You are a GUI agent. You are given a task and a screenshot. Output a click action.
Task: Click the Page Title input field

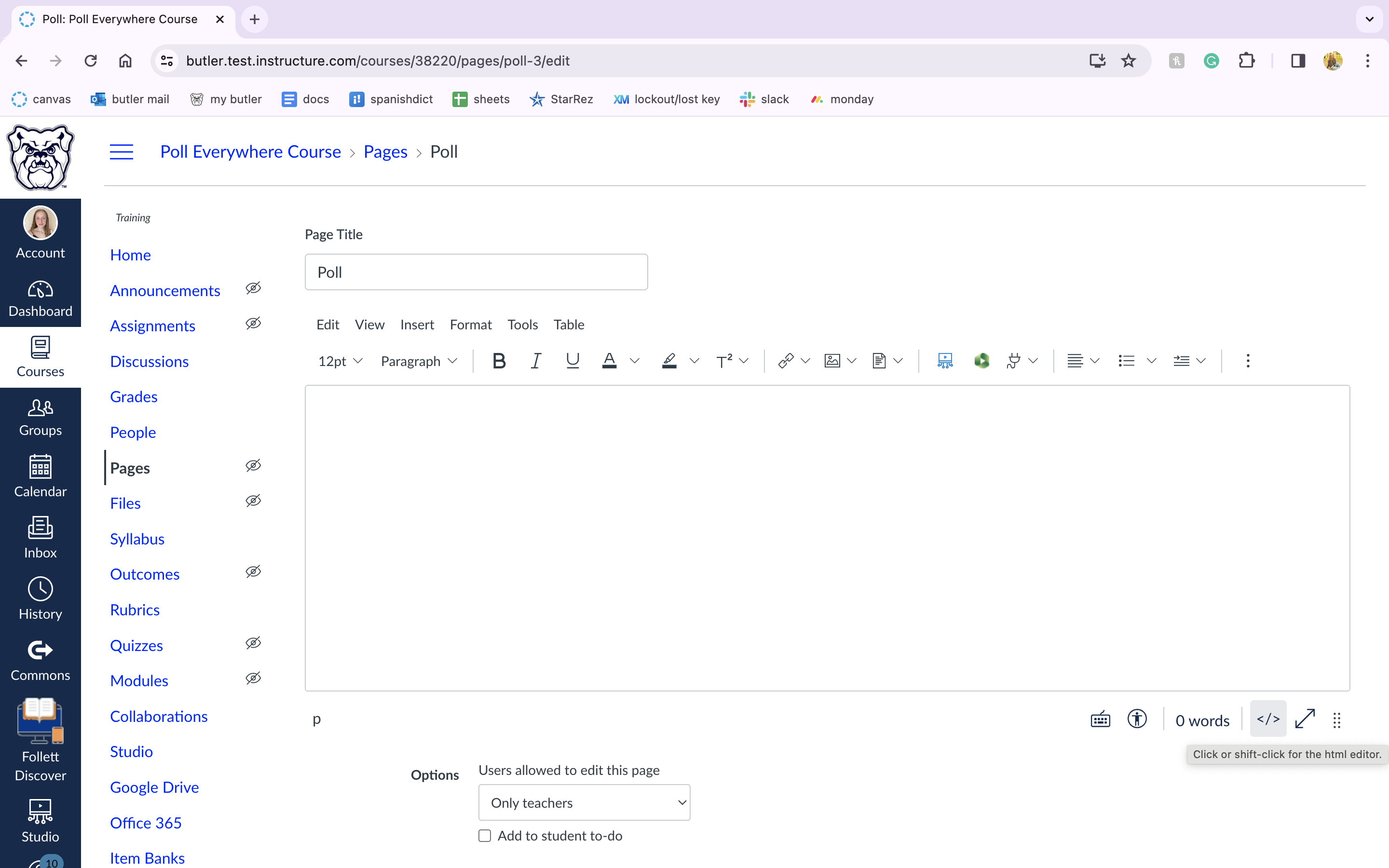[x=477, y=272]
